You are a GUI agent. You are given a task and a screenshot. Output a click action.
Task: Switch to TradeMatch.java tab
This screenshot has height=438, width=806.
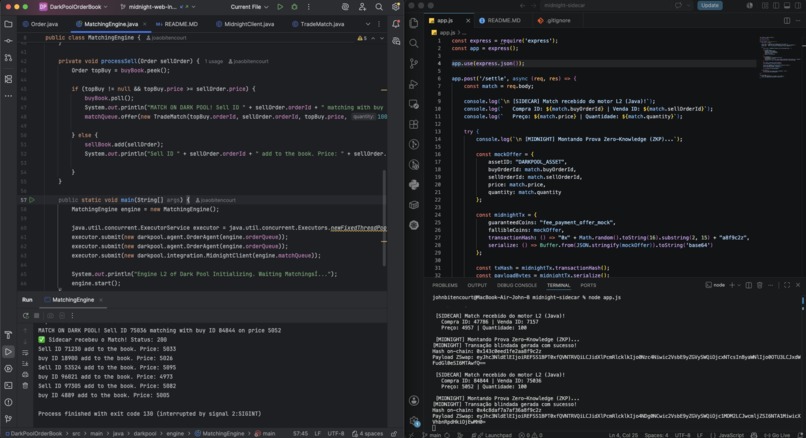(318, 24)
